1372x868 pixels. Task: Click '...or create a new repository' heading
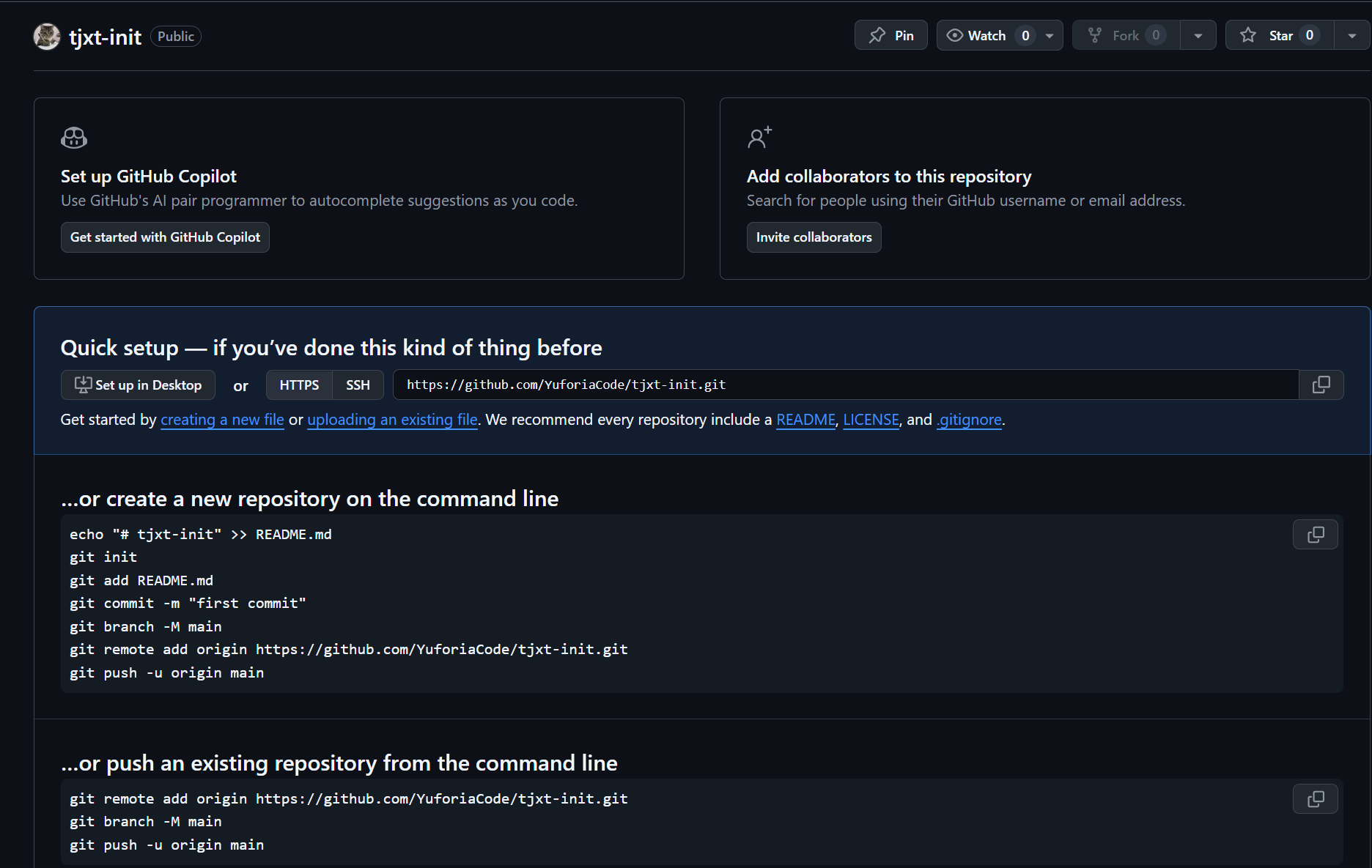pos(310,499)
